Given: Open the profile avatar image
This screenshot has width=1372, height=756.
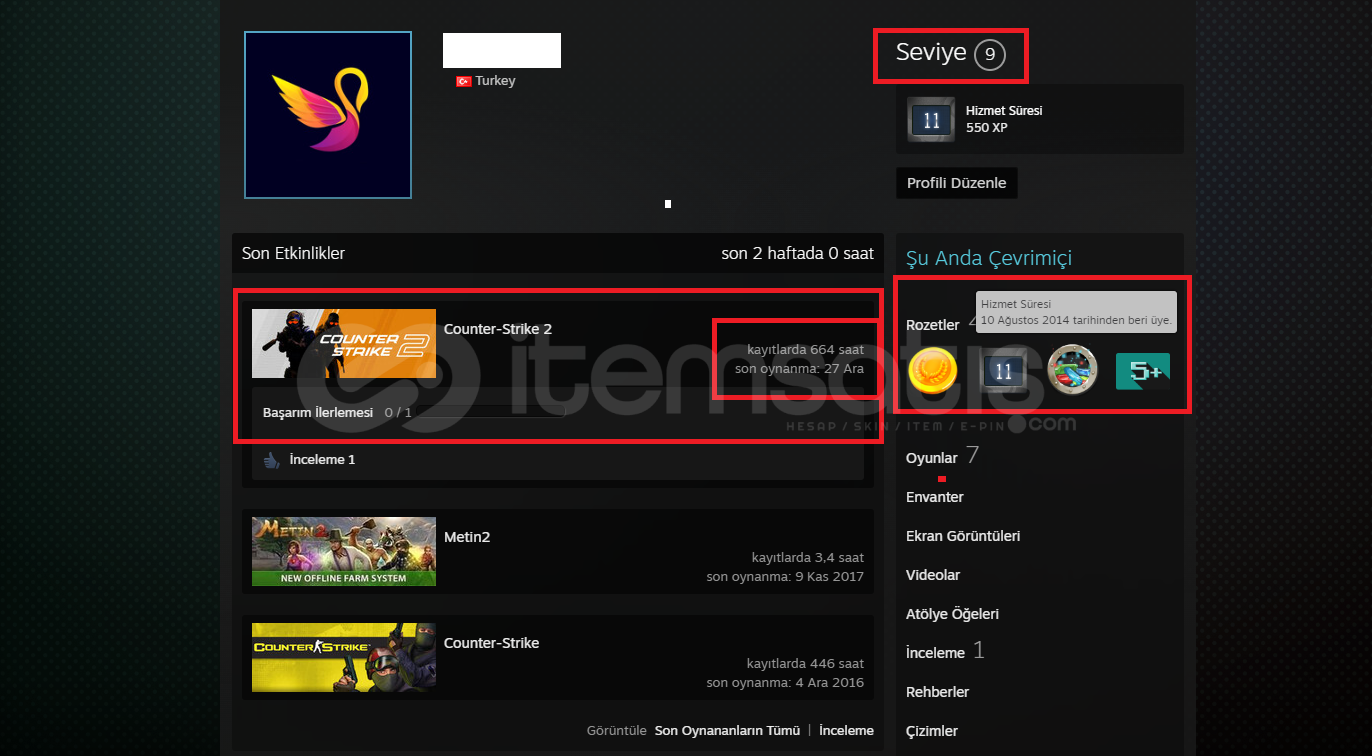Looking at the screenshot, I should [328, 115].
